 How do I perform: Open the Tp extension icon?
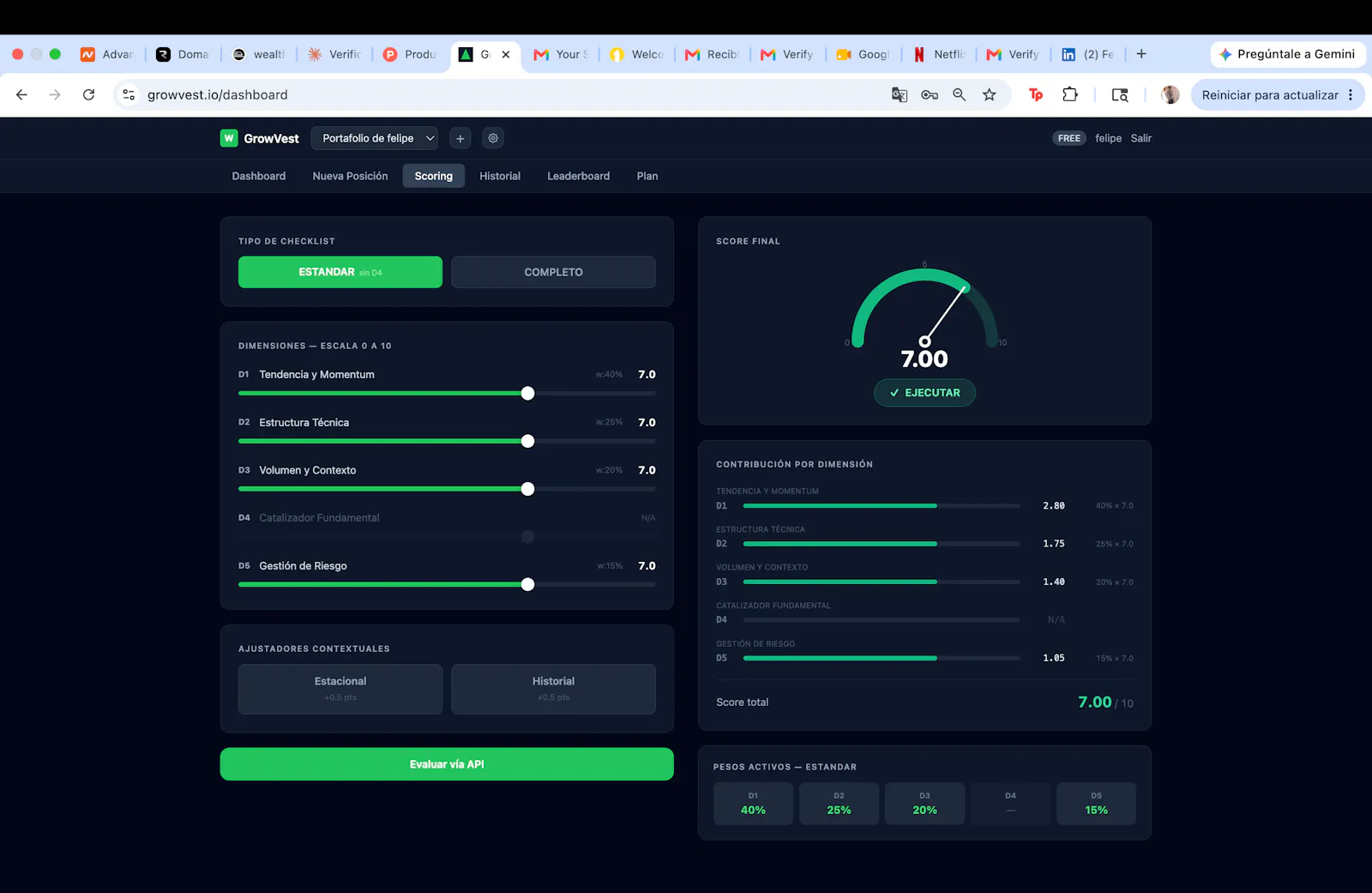tap(1036, 95)
